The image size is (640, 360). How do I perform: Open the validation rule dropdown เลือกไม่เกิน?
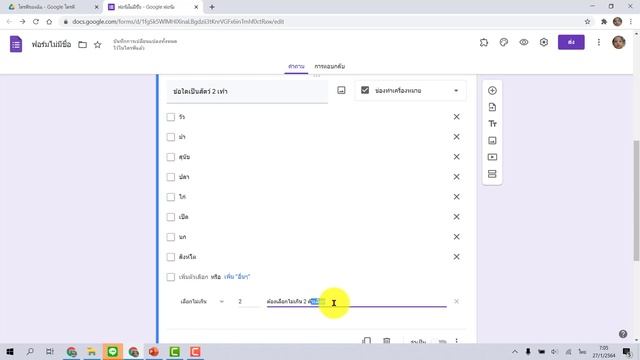tap(202, 302)
